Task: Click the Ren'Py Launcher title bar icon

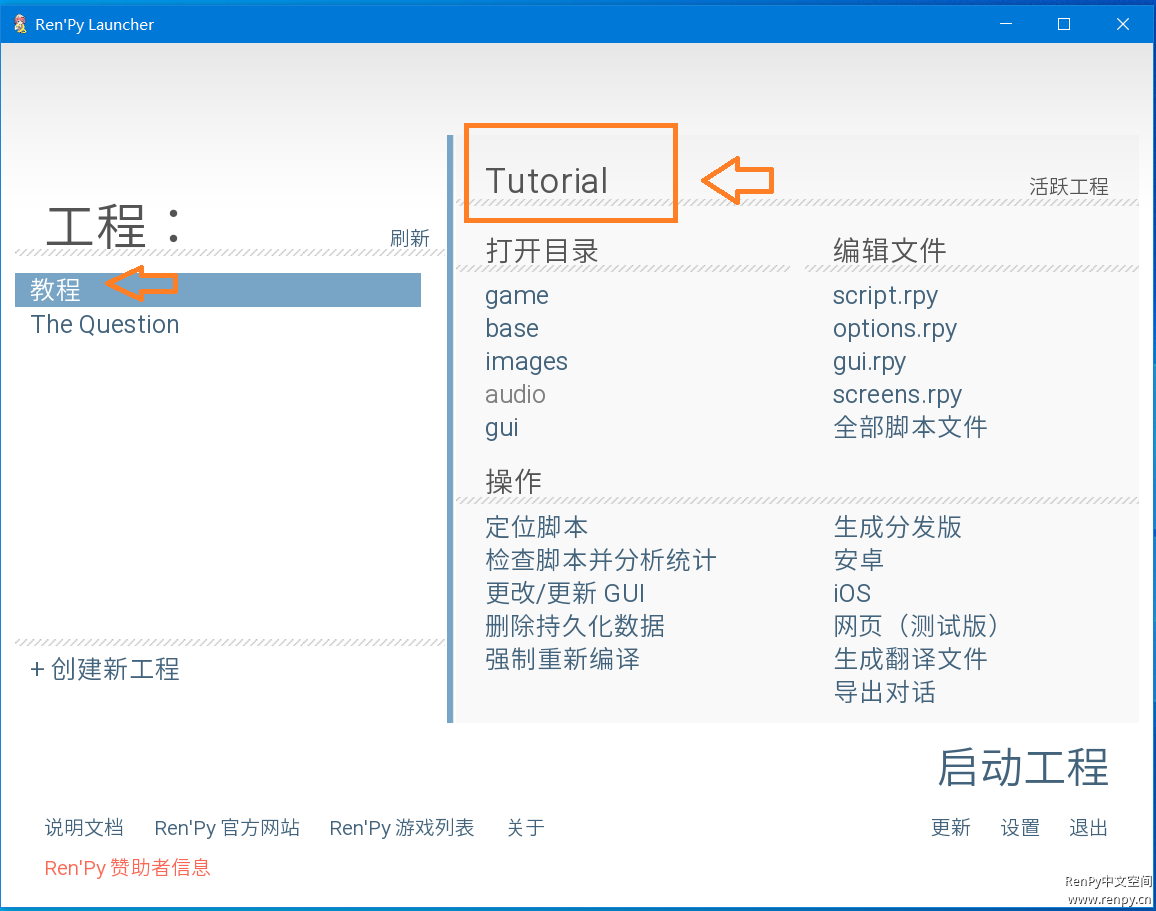Action: click(20, 24)
